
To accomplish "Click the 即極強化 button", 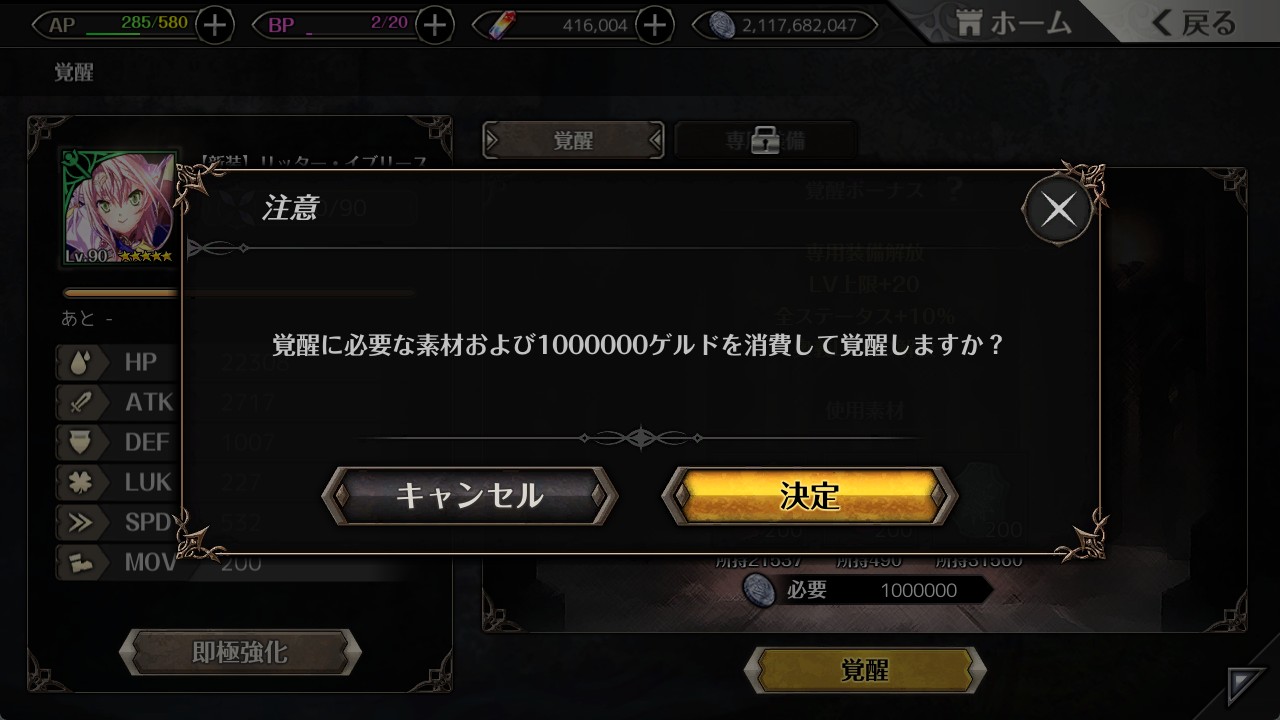I will point(240,653).
